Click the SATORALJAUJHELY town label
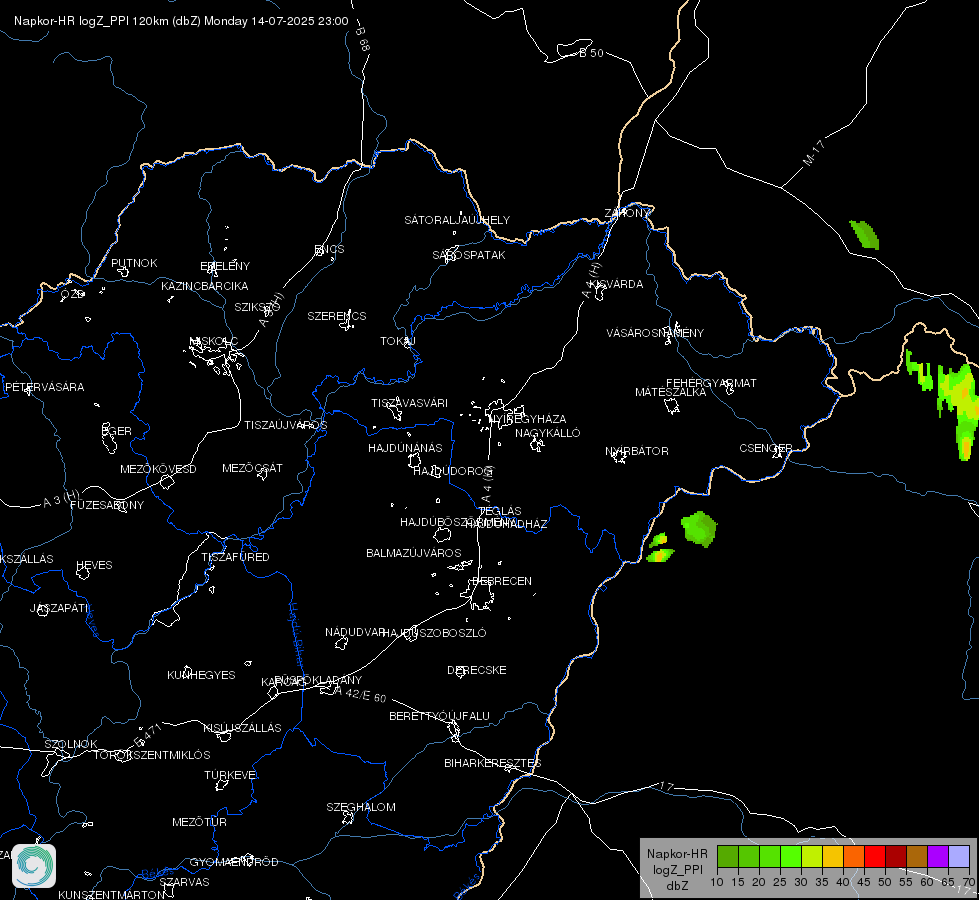This screenshot has width=979, height=900. [457, 220]
